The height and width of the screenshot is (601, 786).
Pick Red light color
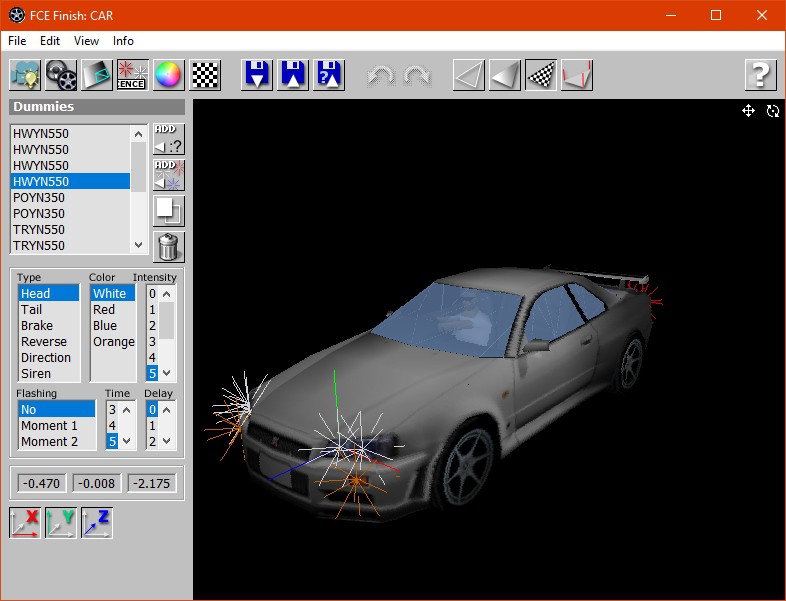coord(113,310)
